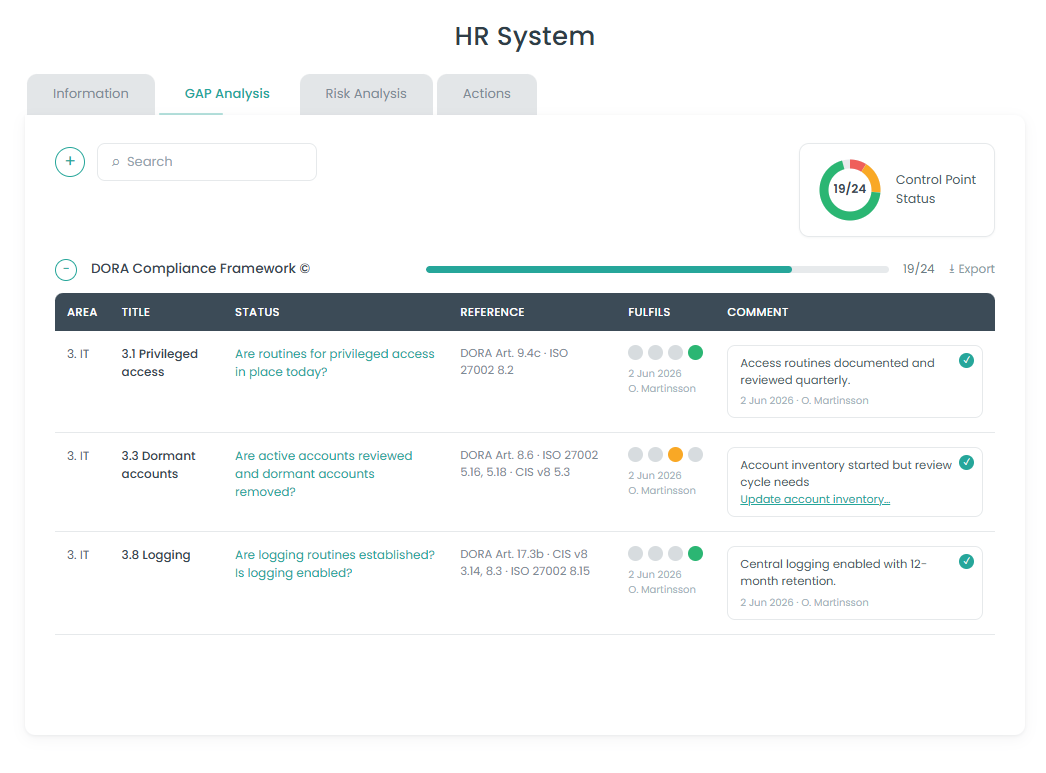
Task: Click the REFERENCE column header
Action: (x=492, y=312)
